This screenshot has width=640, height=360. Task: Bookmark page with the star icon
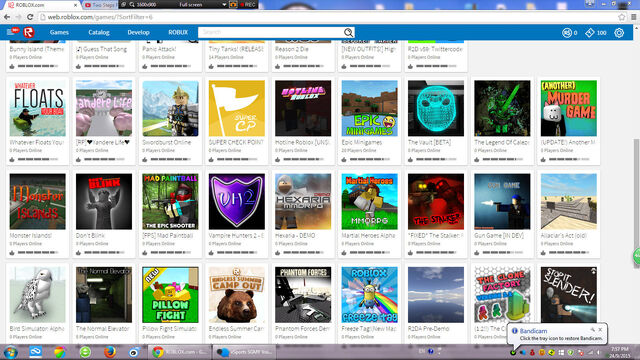click(622, 17)
